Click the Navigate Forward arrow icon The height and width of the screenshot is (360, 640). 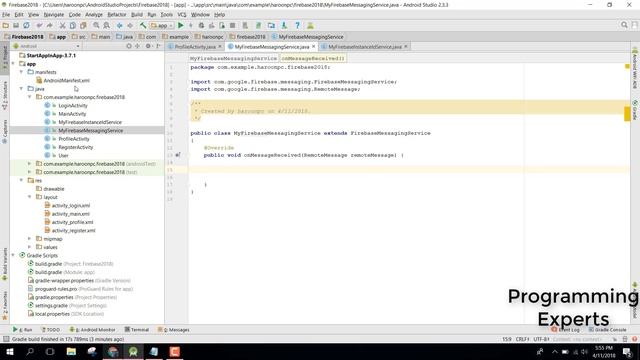[x=130, y=25]
